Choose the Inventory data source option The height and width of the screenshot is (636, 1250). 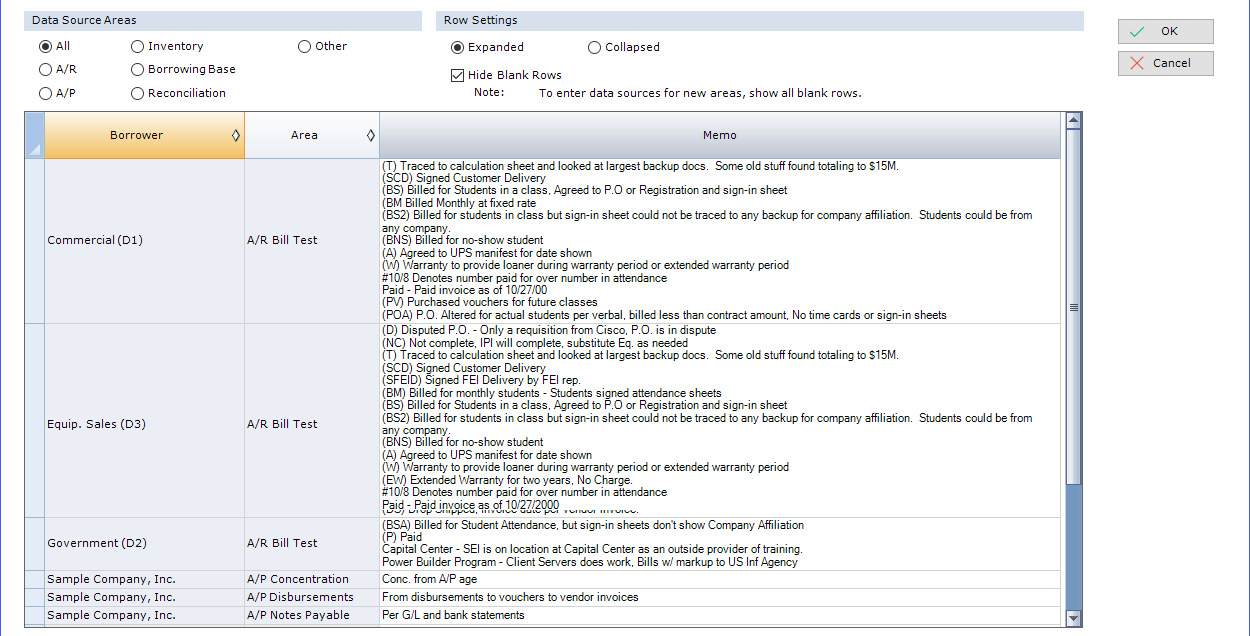(138, 46)
